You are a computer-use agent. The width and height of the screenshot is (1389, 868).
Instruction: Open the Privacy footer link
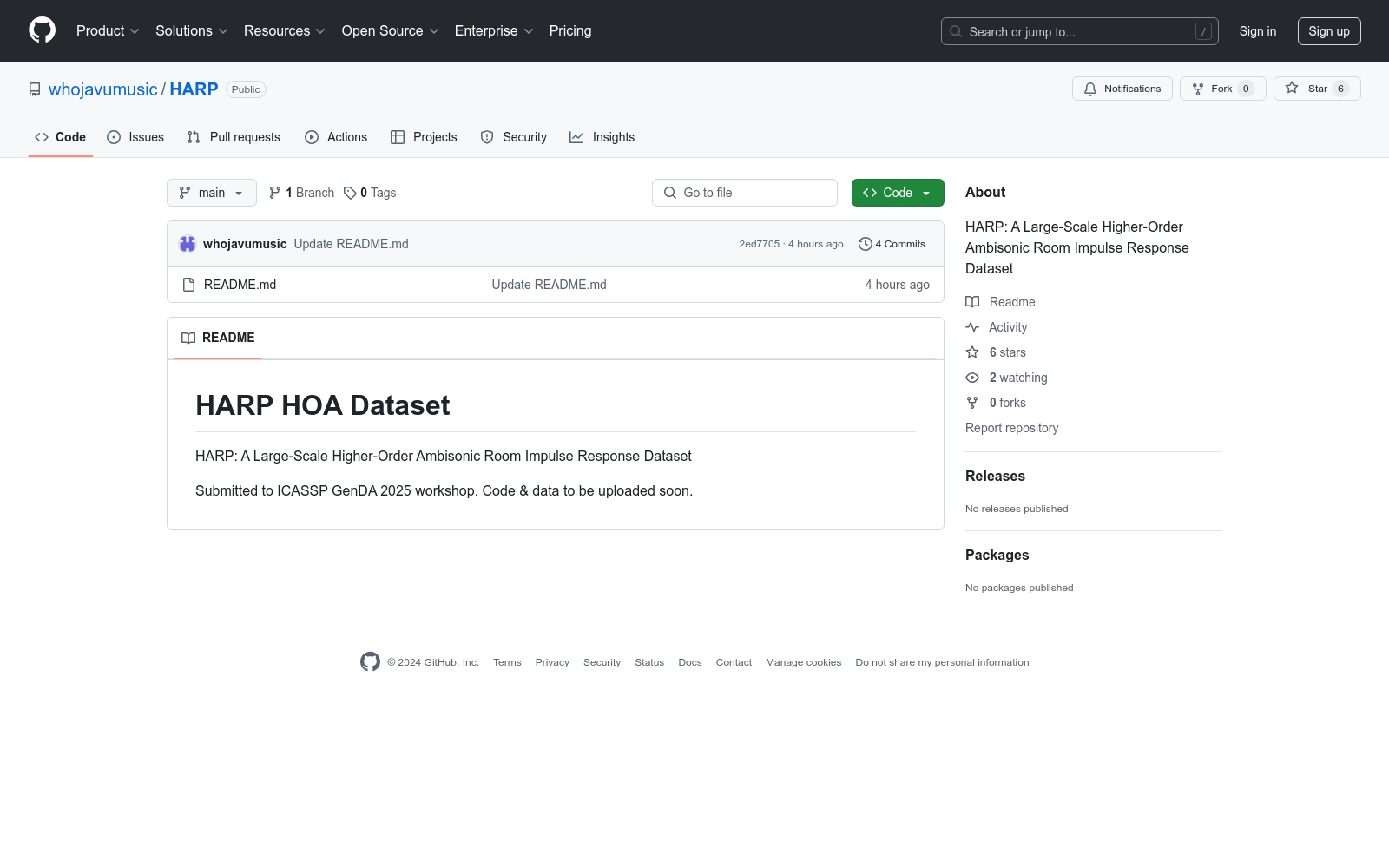(552, 662)
